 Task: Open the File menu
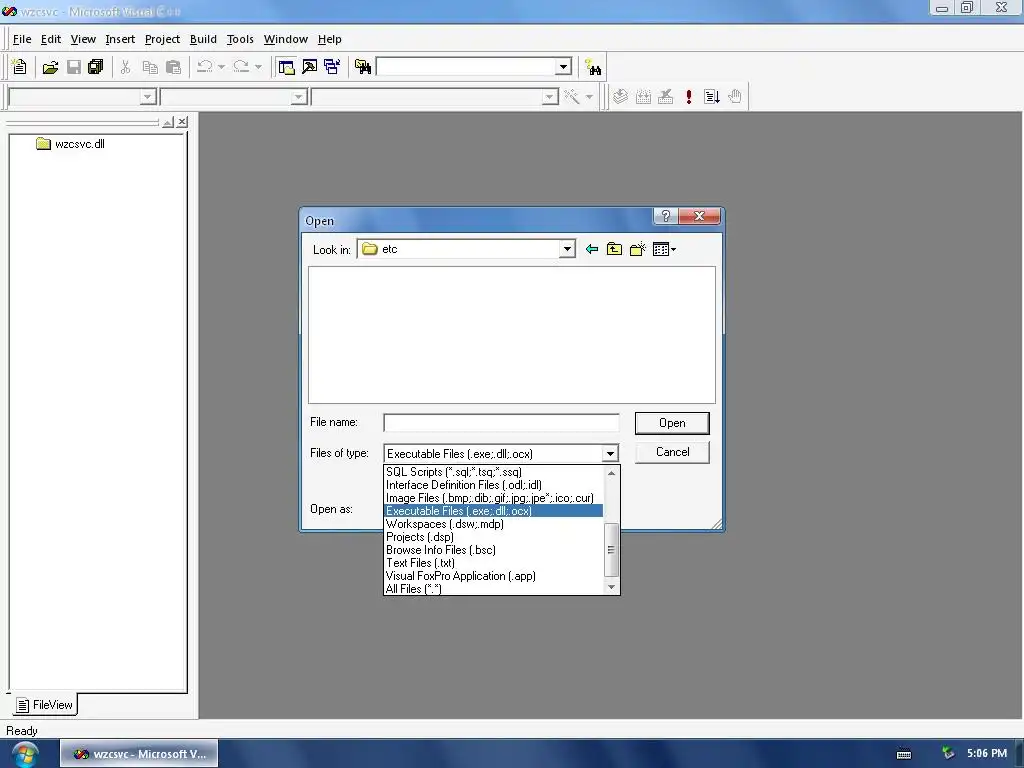click(x=22, y=39)
